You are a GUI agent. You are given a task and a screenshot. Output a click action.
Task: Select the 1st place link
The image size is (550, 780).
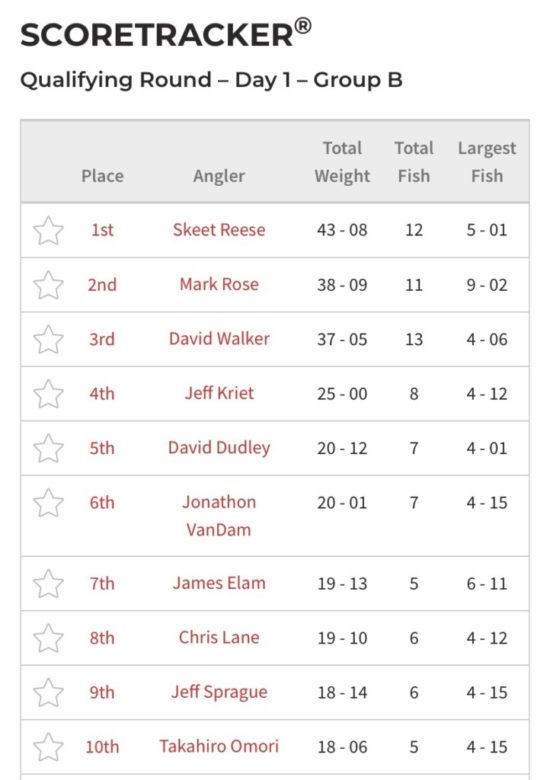click(x=102, y=230)
